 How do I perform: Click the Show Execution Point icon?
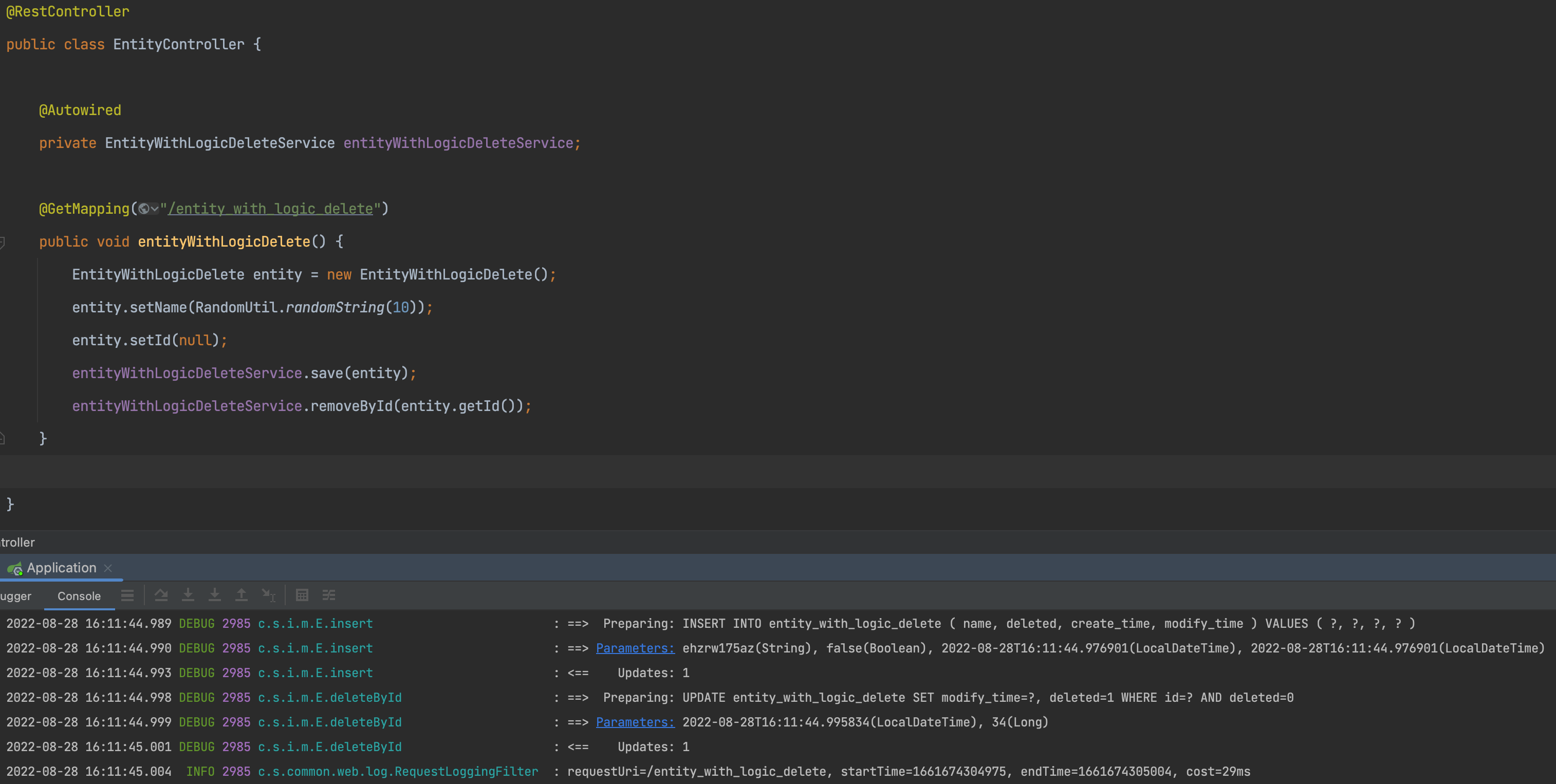point(127,595)
